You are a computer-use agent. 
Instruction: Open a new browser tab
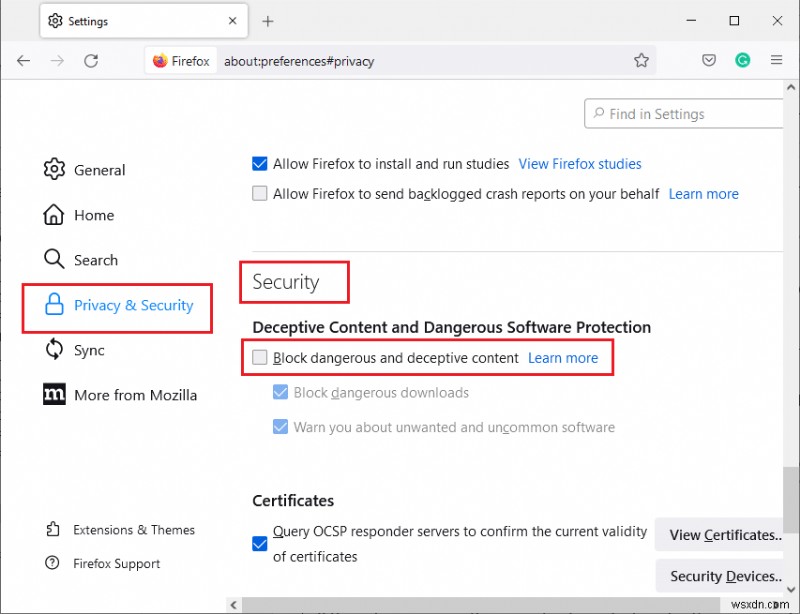pyautogui.click(x=268, y=20)
